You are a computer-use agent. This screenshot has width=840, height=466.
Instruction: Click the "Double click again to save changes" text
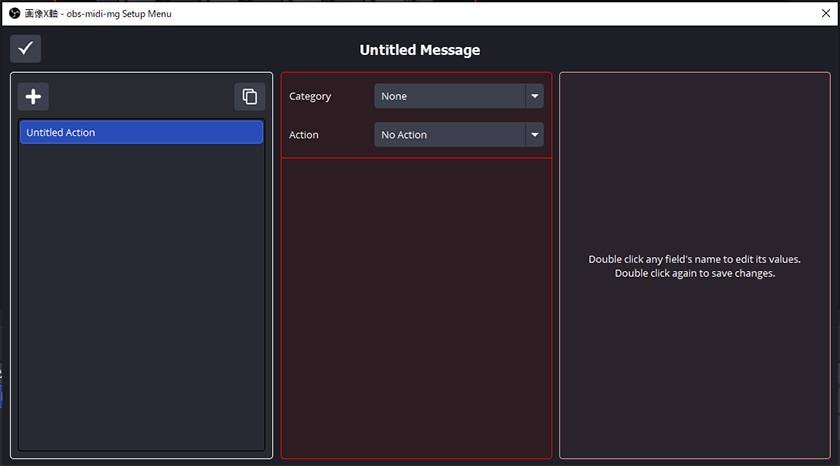[x=694, y=273]
